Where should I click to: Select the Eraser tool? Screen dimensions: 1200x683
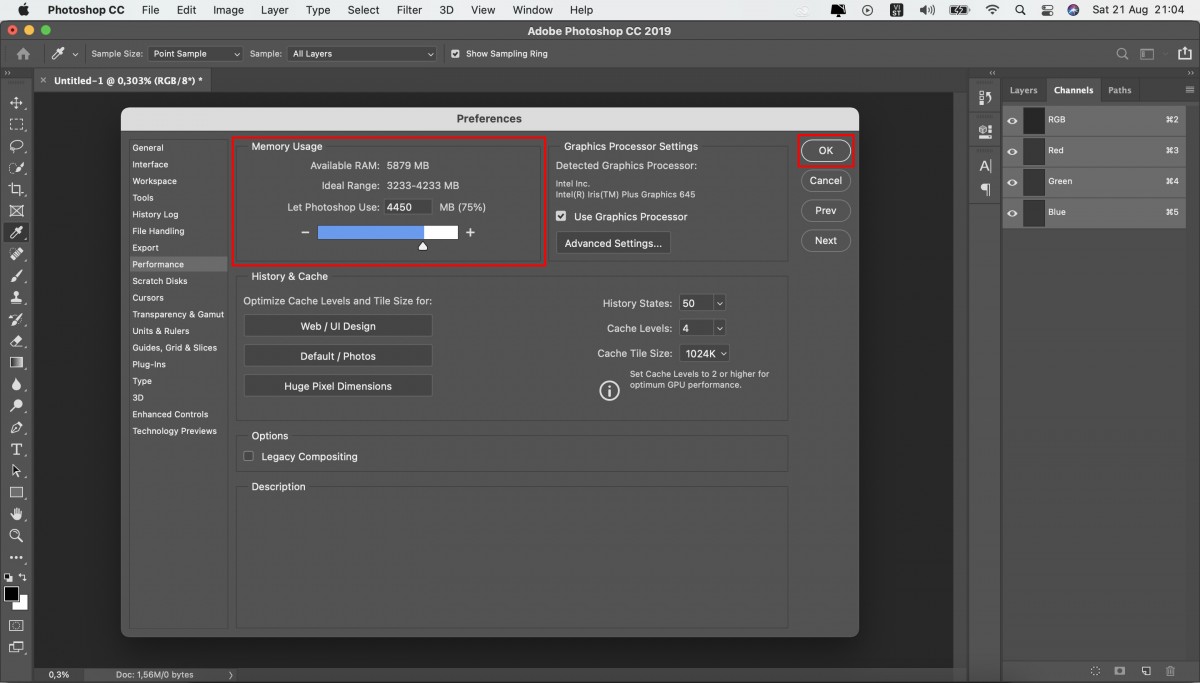(x=16, y=341)
